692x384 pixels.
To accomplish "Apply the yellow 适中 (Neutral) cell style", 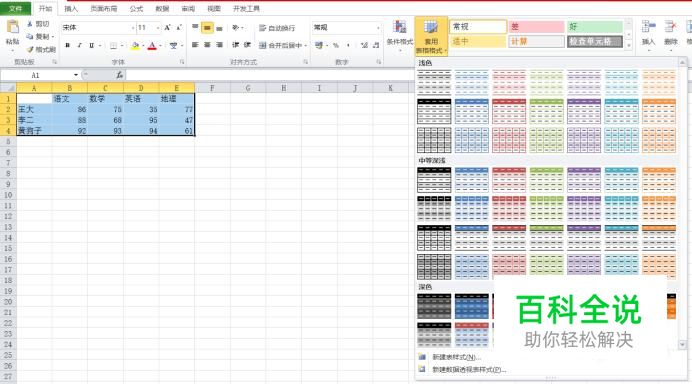I will [x=478, y=41].
